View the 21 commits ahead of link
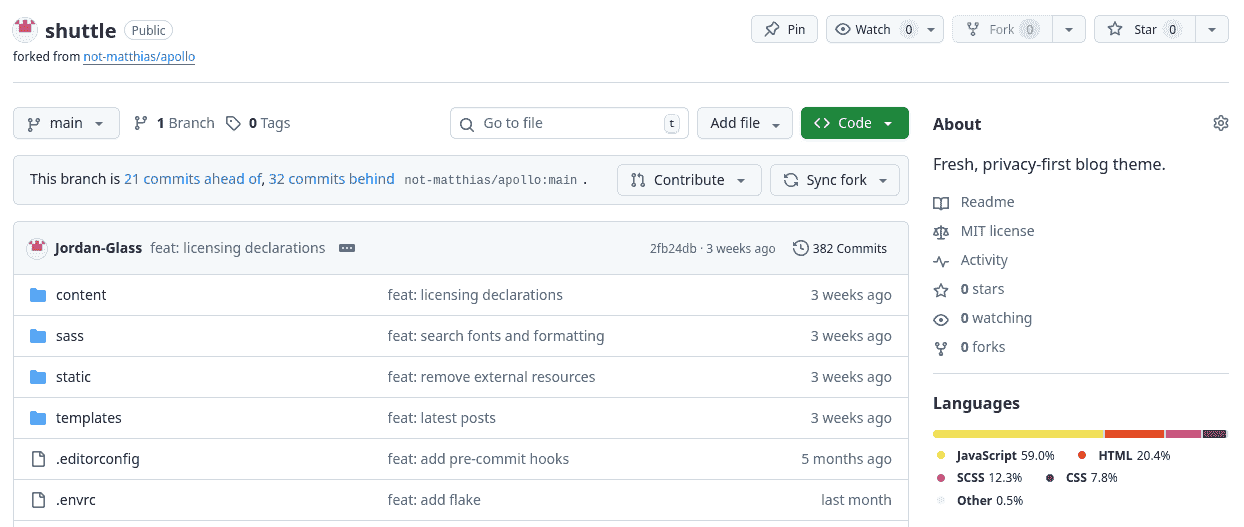The image size is (1244, 527). [192, 179]
